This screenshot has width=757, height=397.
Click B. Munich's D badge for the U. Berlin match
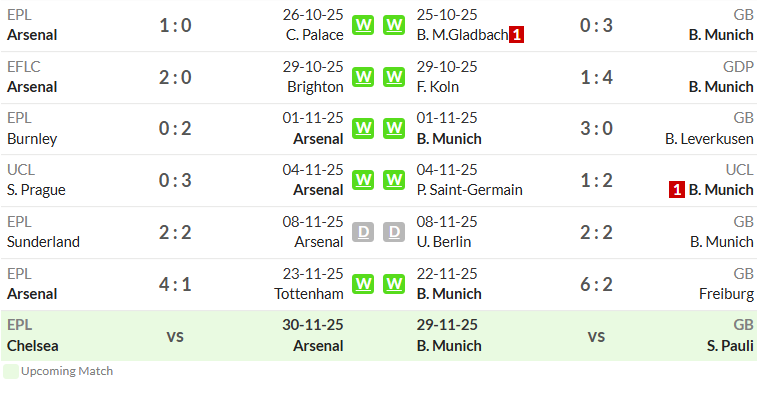(394, 232)
